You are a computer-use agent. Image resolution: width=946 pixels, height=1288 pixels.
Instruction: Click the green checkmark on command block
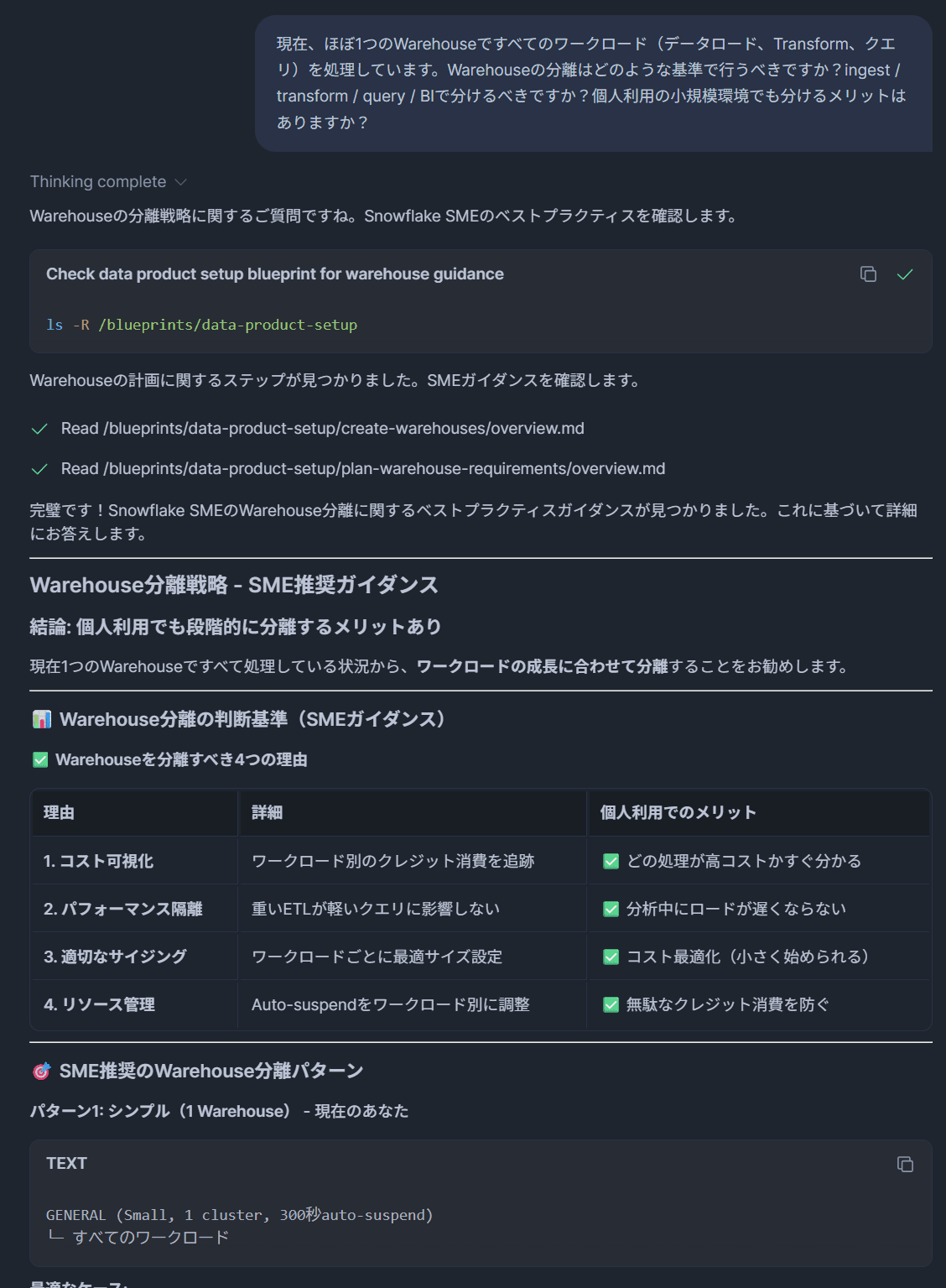tap(905, 274)
